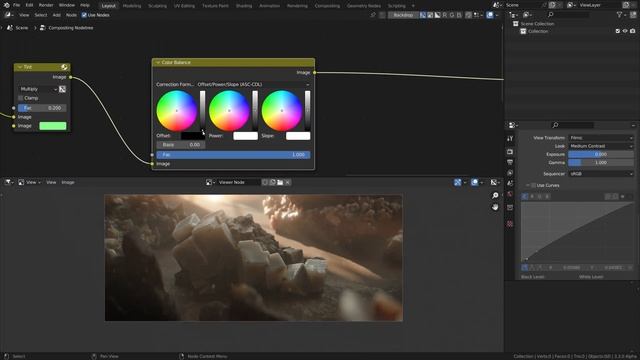This screenshot has height=360, width=640.
Task: Adjust the Fac 0.200 slider
Action: tap(42, 108)
